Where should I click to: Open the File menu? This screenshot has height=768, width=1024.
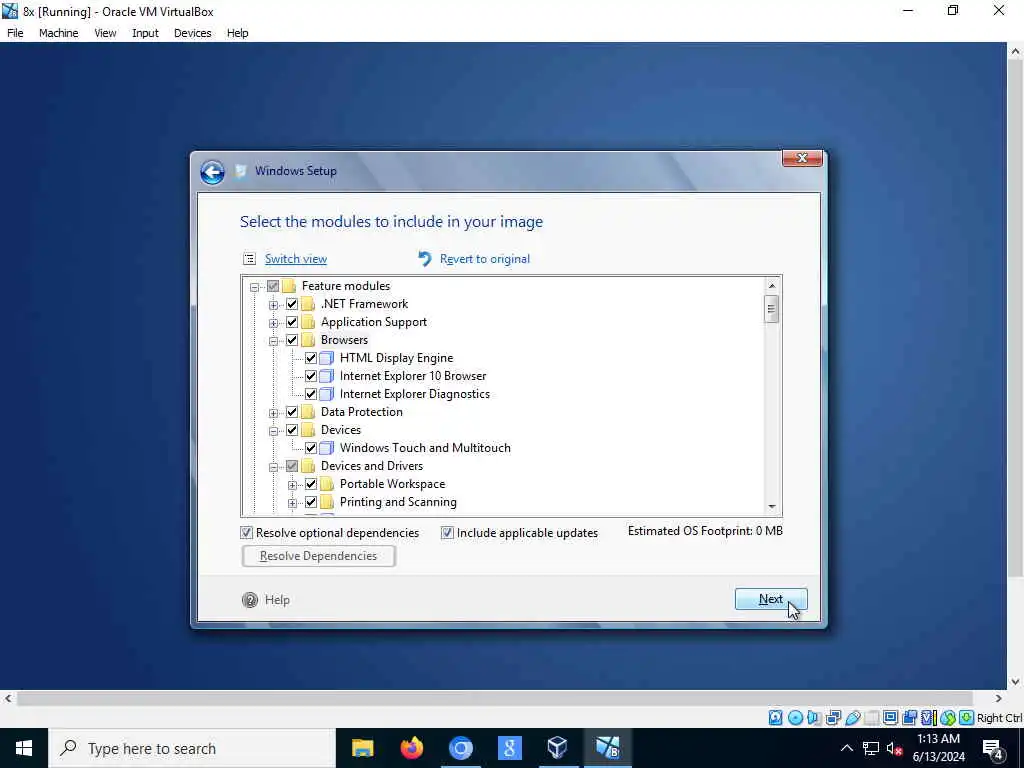click(15, 33)
